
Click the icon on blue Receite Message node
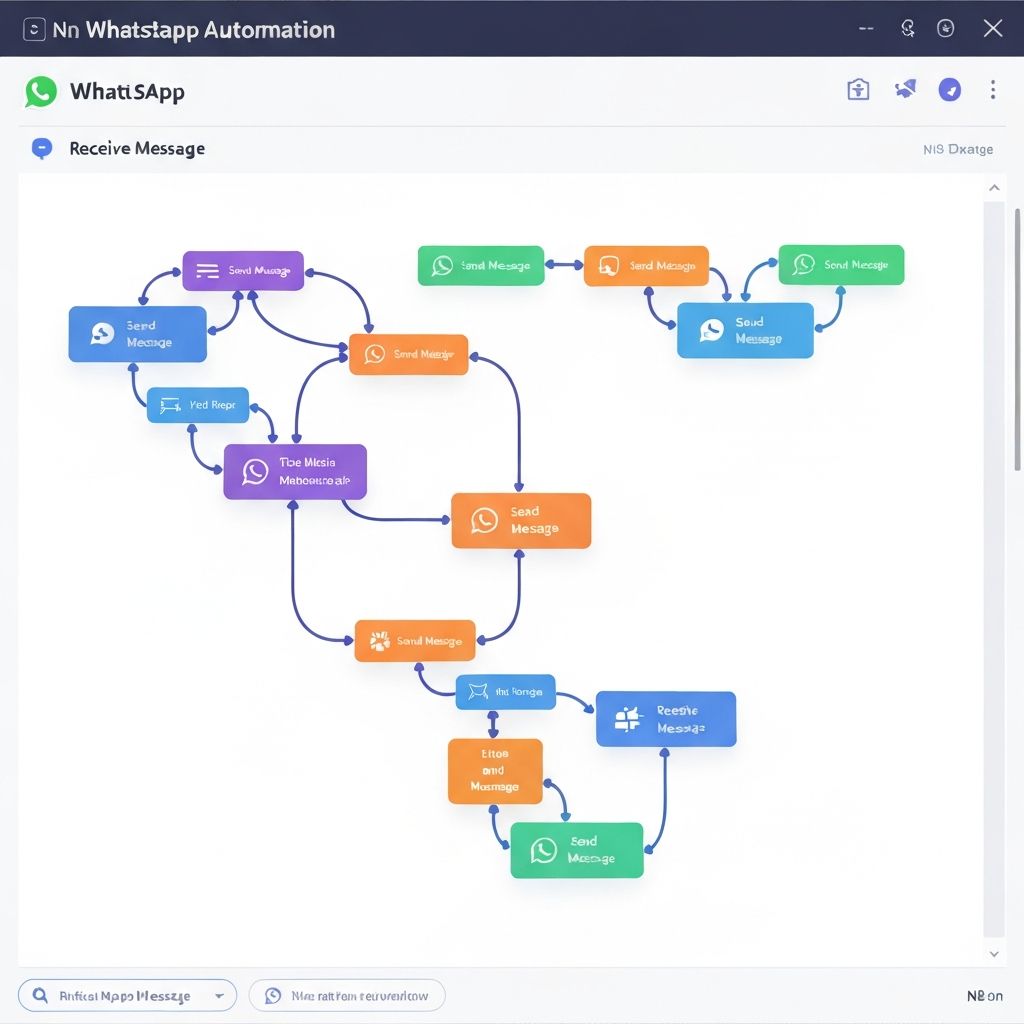[x=627, y=718]
